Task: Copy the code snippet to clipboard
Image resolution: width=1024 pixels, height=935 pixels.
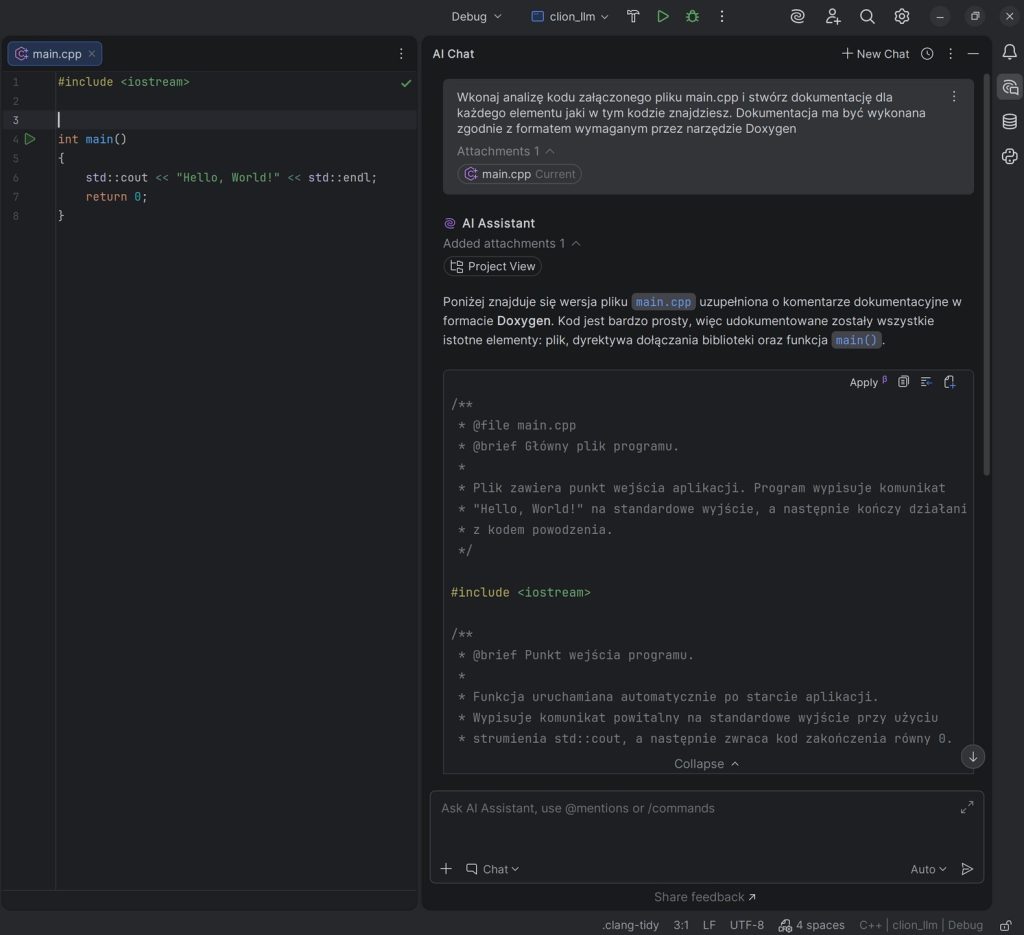Action: [x=903, y=382]
